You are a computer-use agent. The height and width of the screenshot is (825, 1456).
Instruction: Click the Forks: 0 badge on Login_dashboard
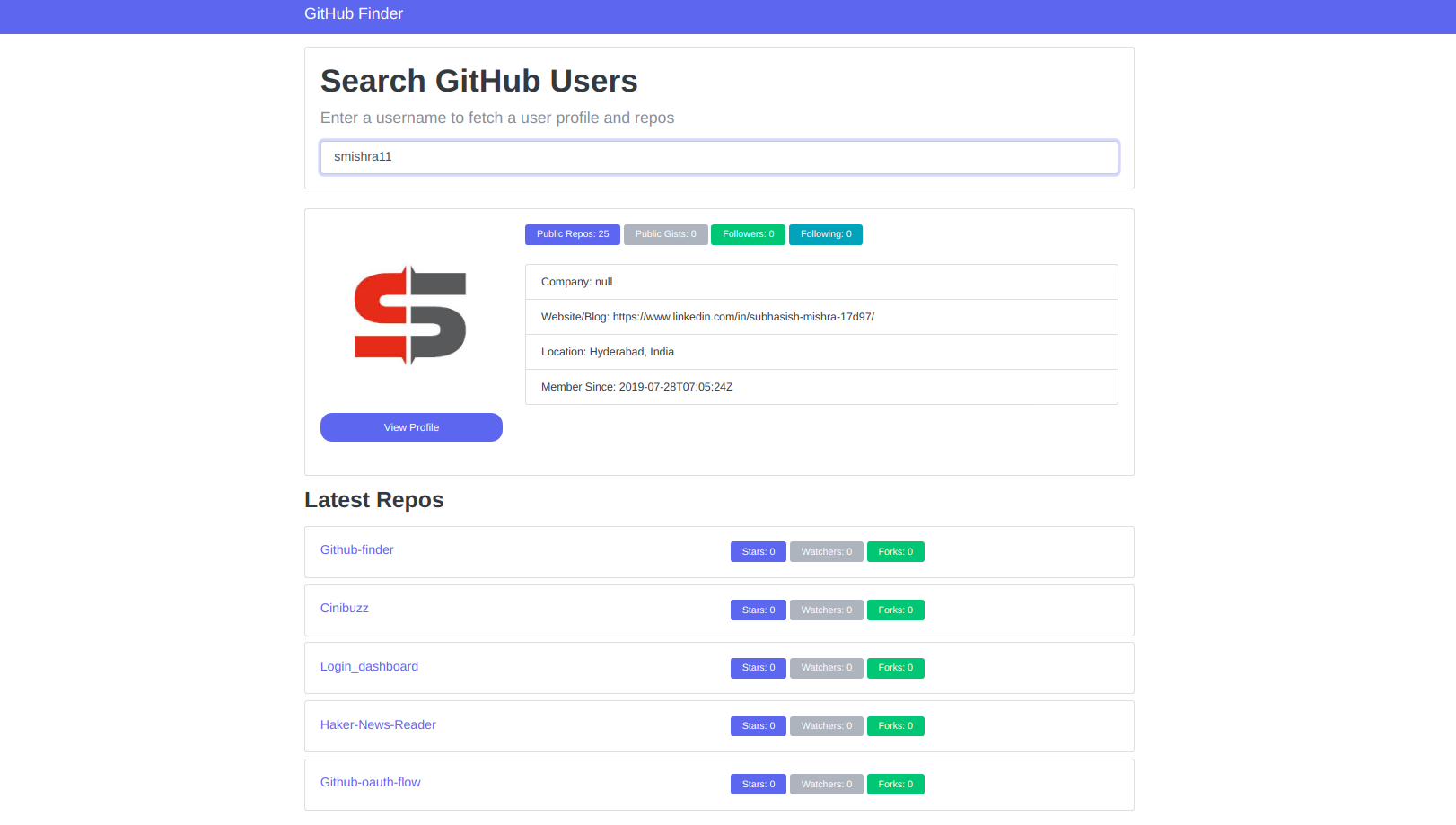(895, 668)
